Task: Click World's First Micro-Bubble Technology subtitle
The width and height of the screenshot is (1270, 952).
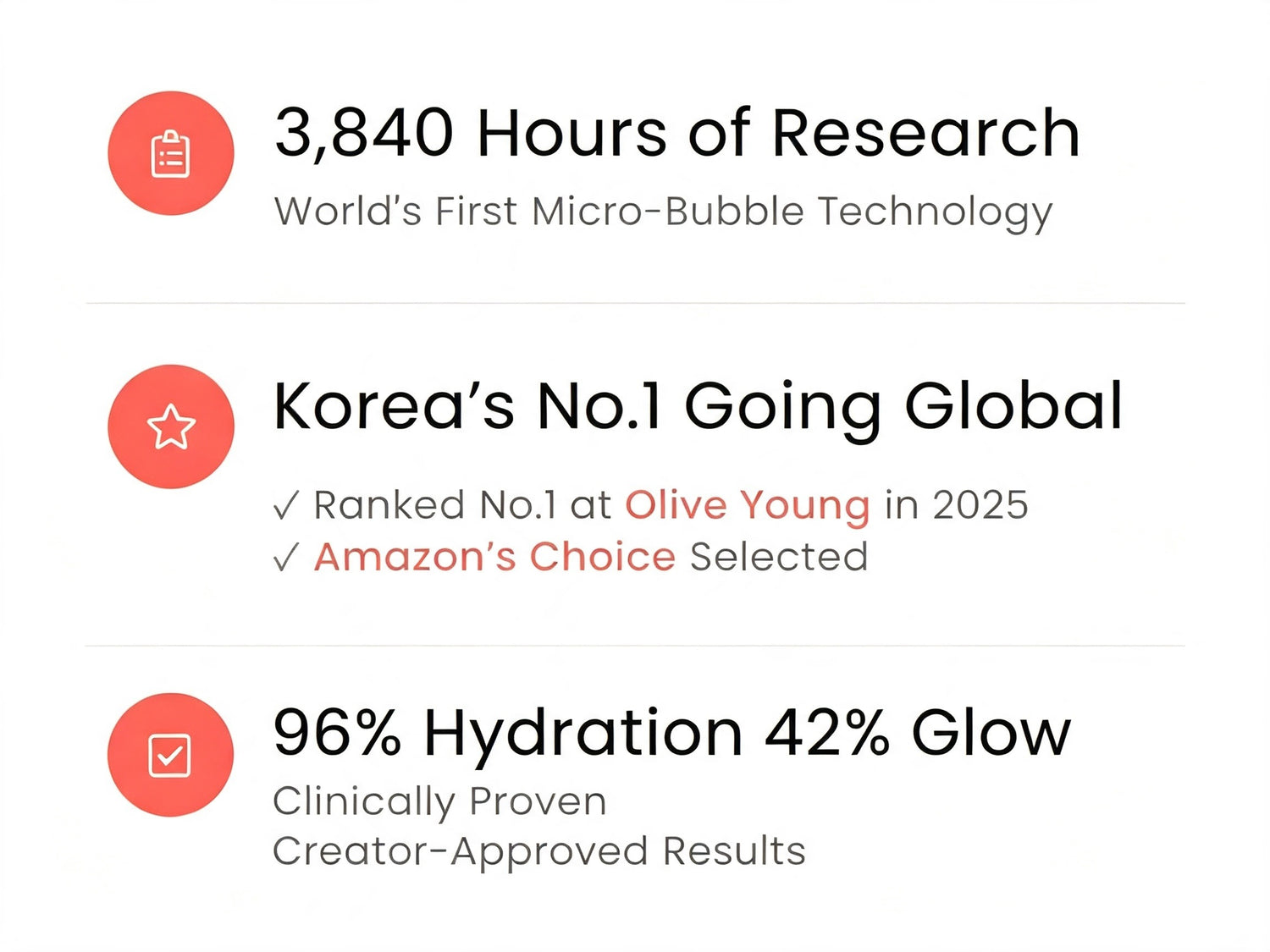Action: [x=663, y=212]
